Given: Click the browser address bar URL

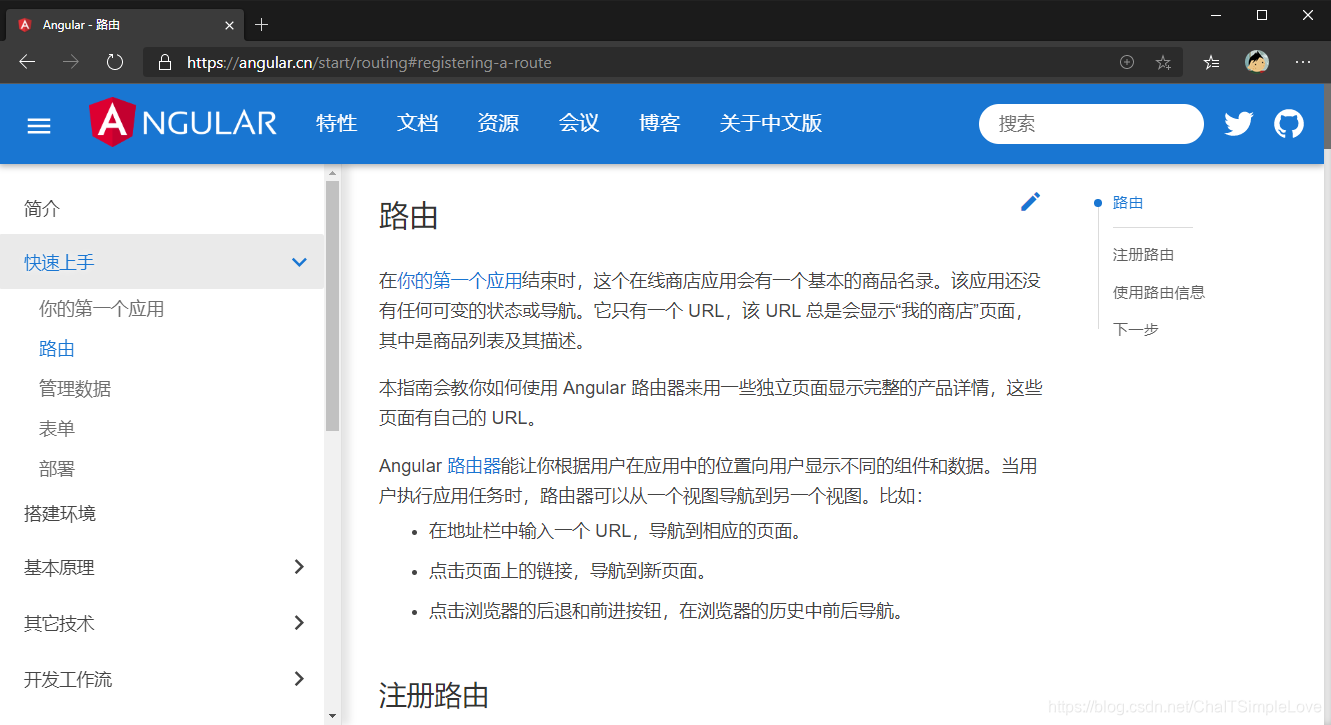Looking at the screenshot, I should (x=369, y=63).
